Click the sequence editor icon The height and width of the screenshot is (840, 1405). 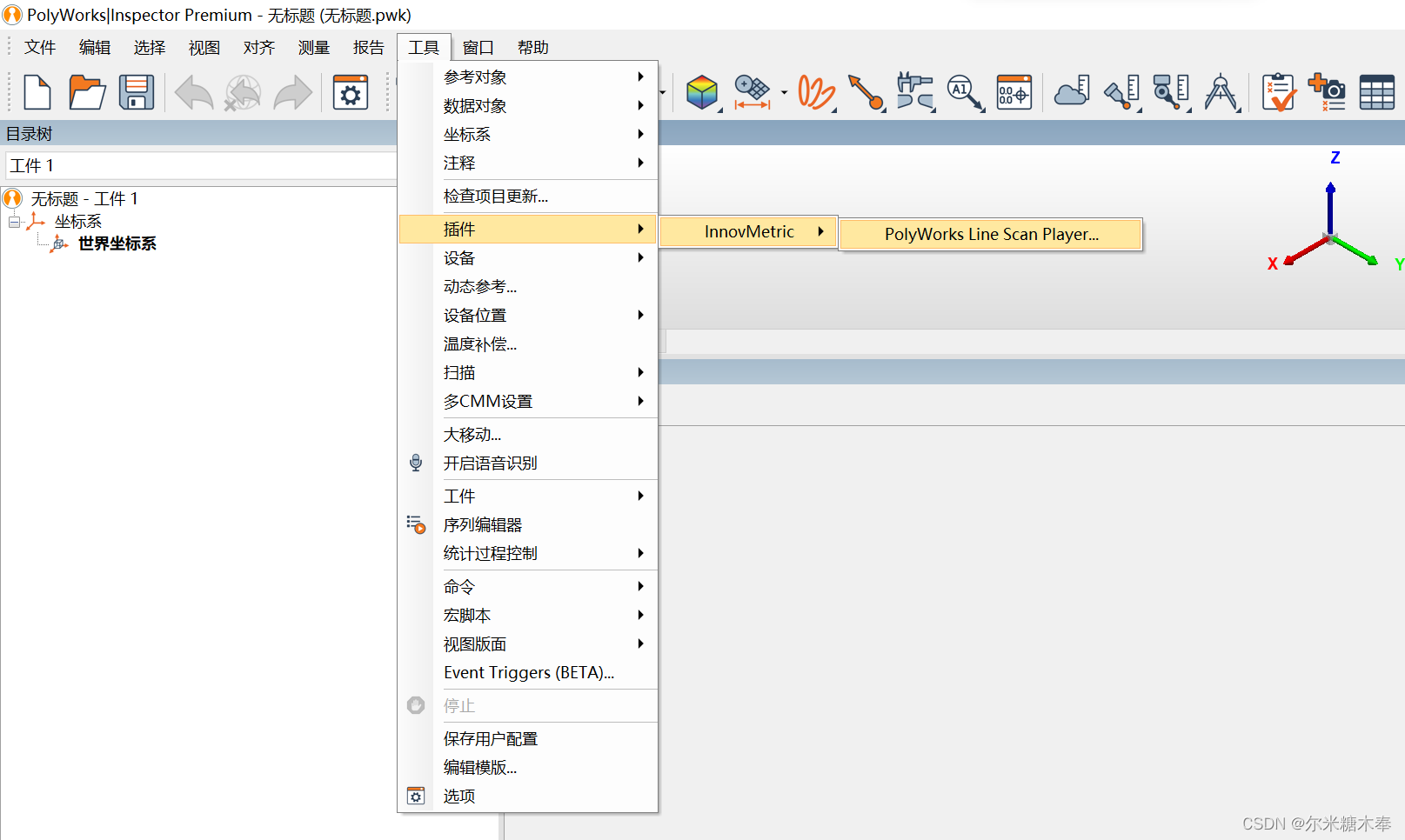(416, 524)
